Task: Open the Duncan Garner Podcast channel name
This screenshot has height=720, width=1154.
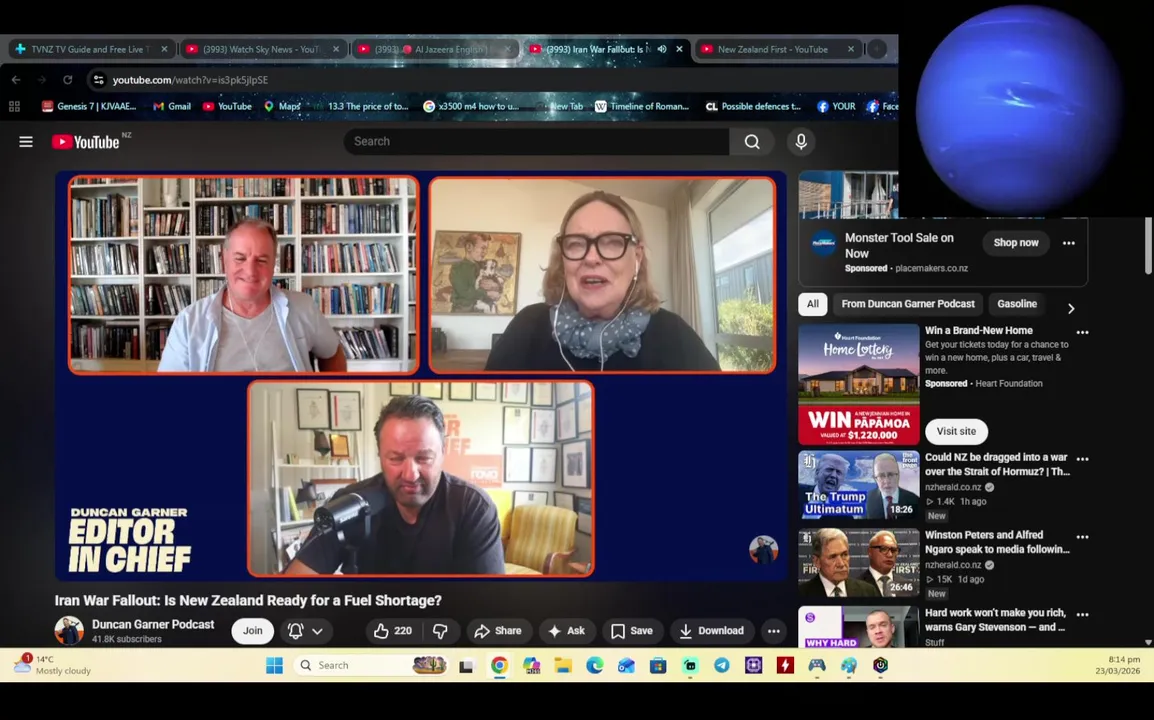Action: point(153,624)
